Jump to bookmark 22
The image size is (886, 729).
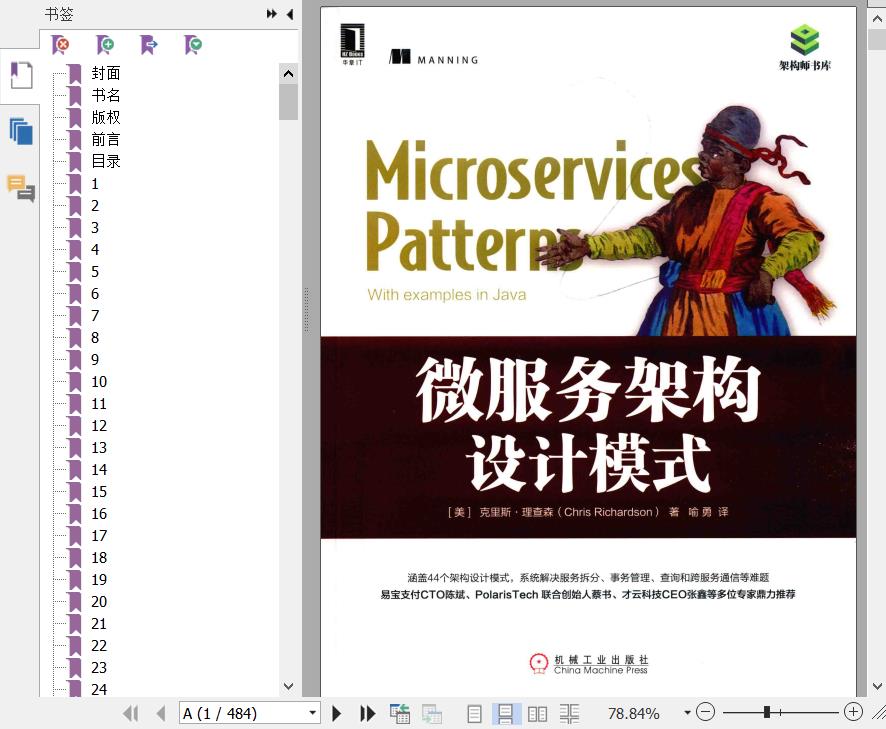click(x=99, y=646)
